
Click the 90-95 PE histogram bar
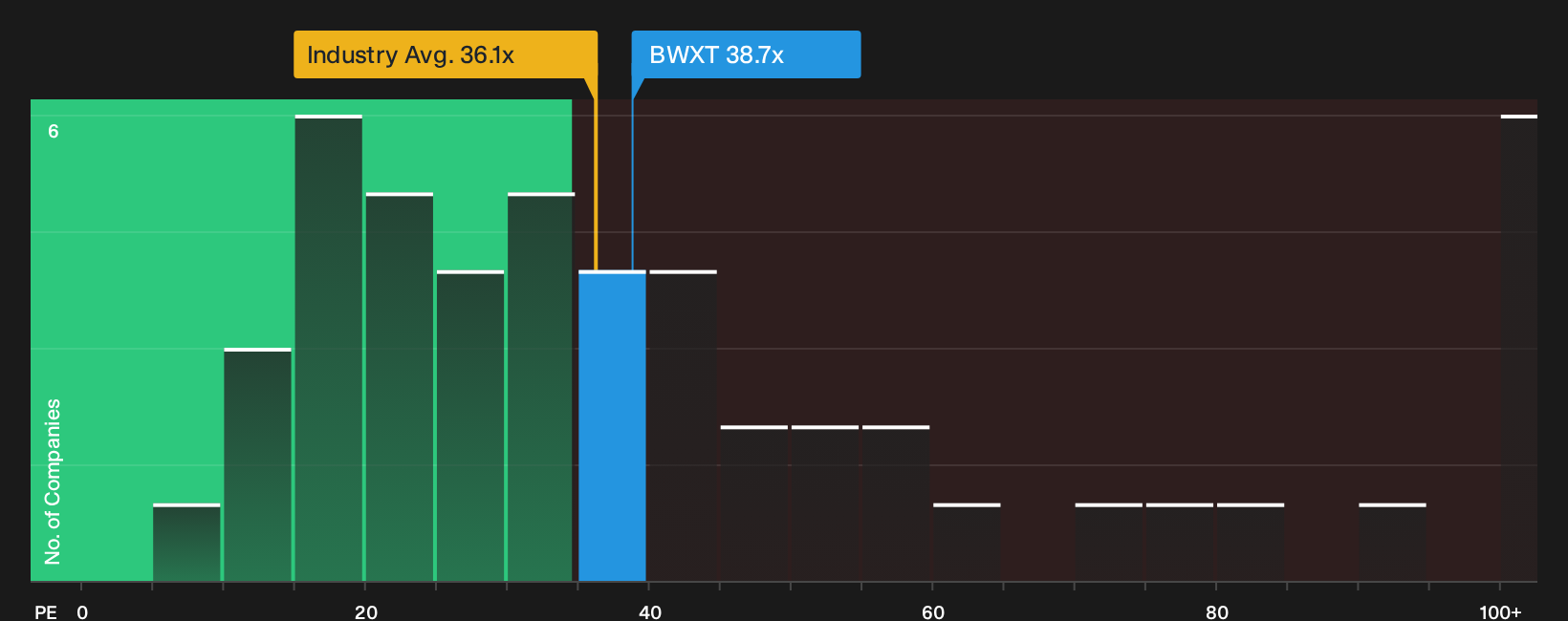coord(1392,543)
